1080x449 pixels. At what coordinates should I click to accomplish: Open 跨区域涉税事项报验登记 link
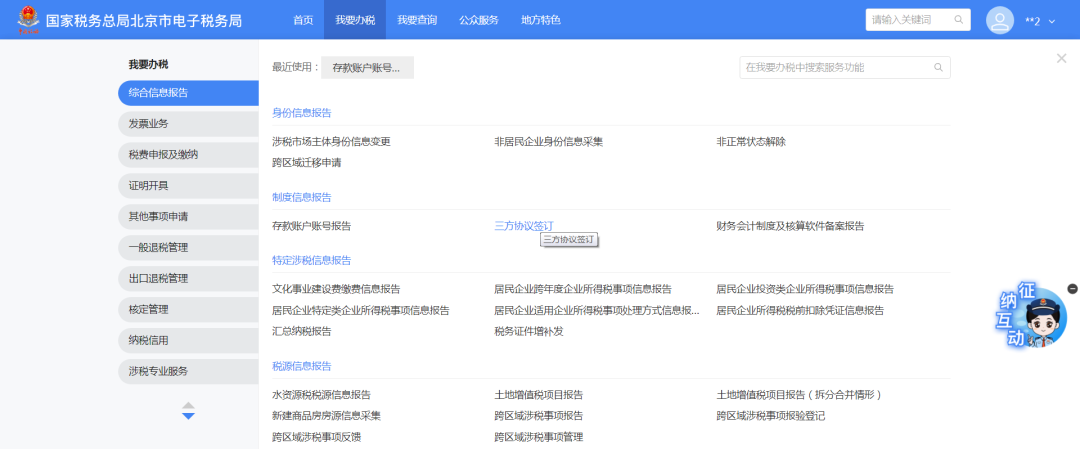point(771,416)
